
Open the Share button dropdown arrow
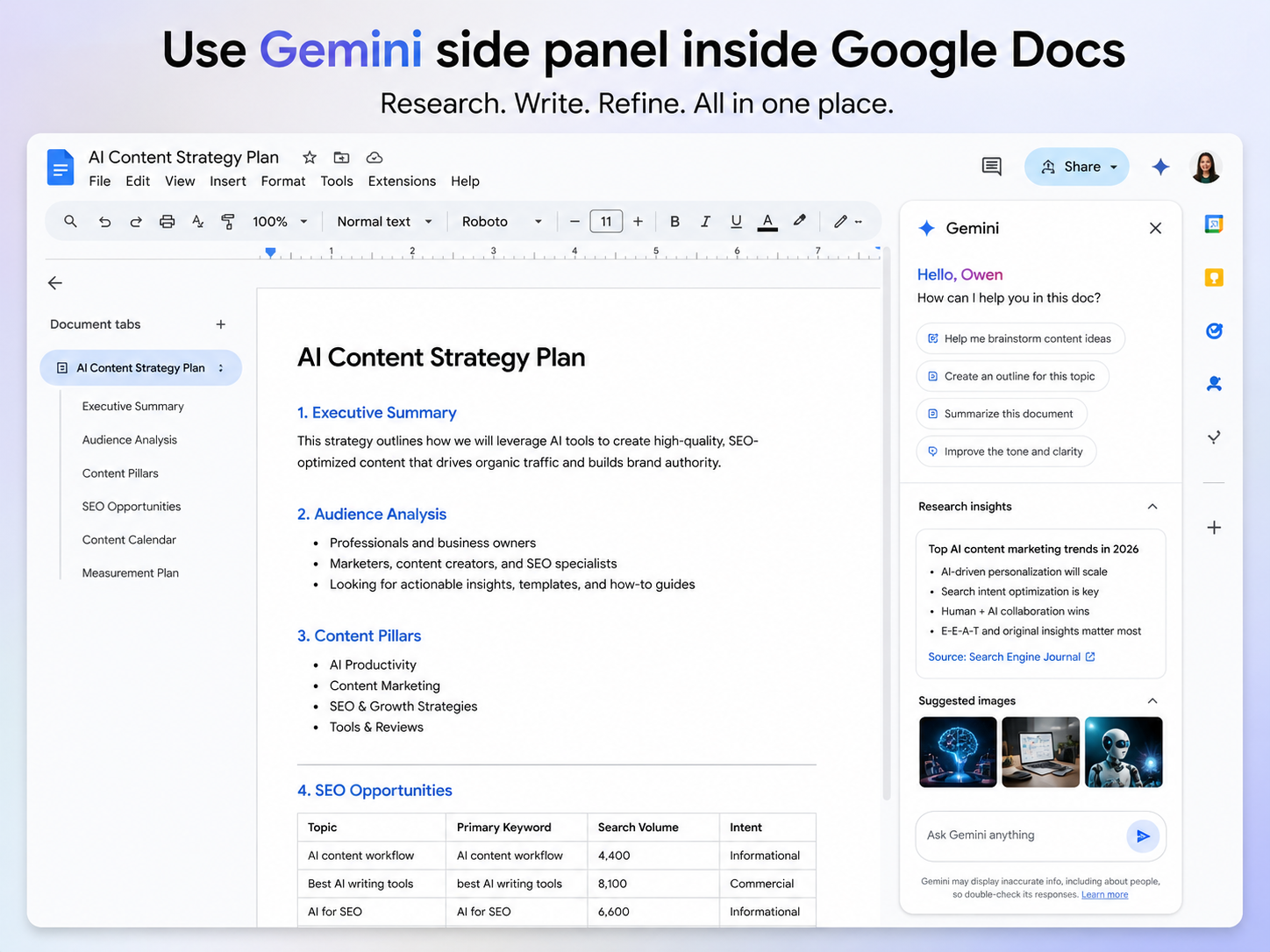[1114, 167]
